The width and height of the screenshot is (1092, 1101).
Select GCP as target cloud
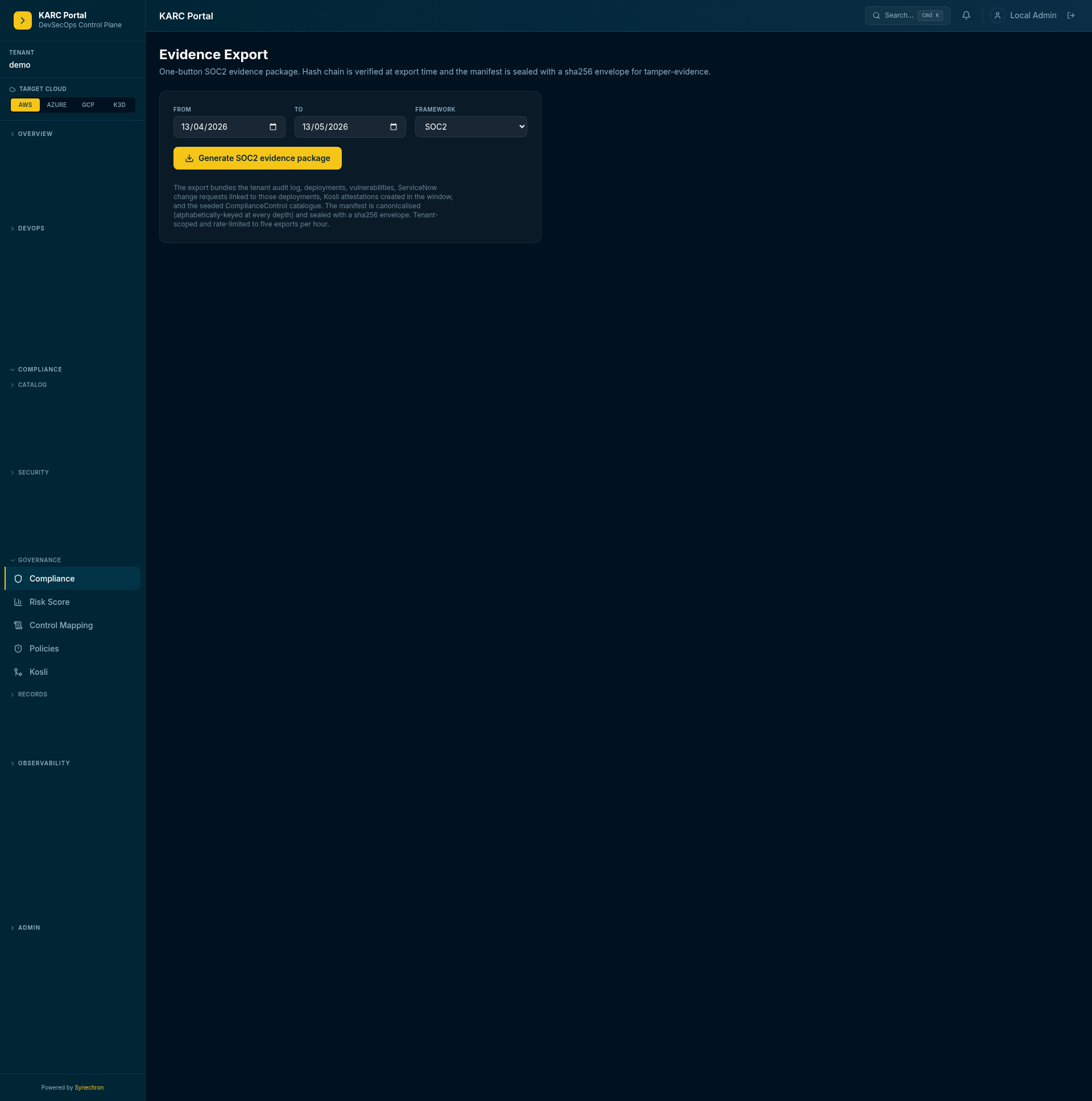88,105
